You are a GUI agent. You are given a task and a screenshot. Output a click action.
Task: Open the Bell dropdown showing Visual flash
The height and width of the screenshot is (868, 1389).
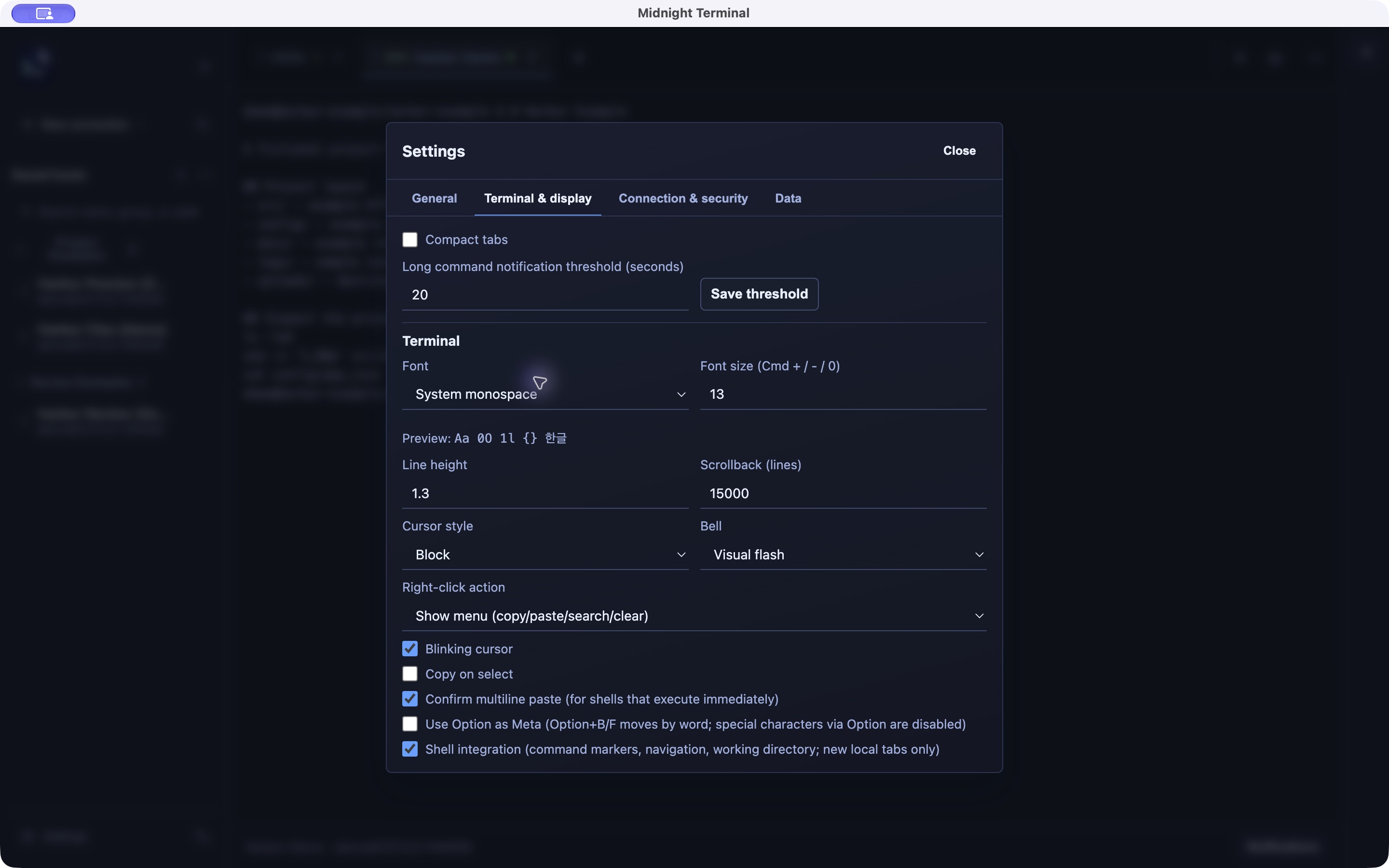pyautogui.click(x=843, y=555)
